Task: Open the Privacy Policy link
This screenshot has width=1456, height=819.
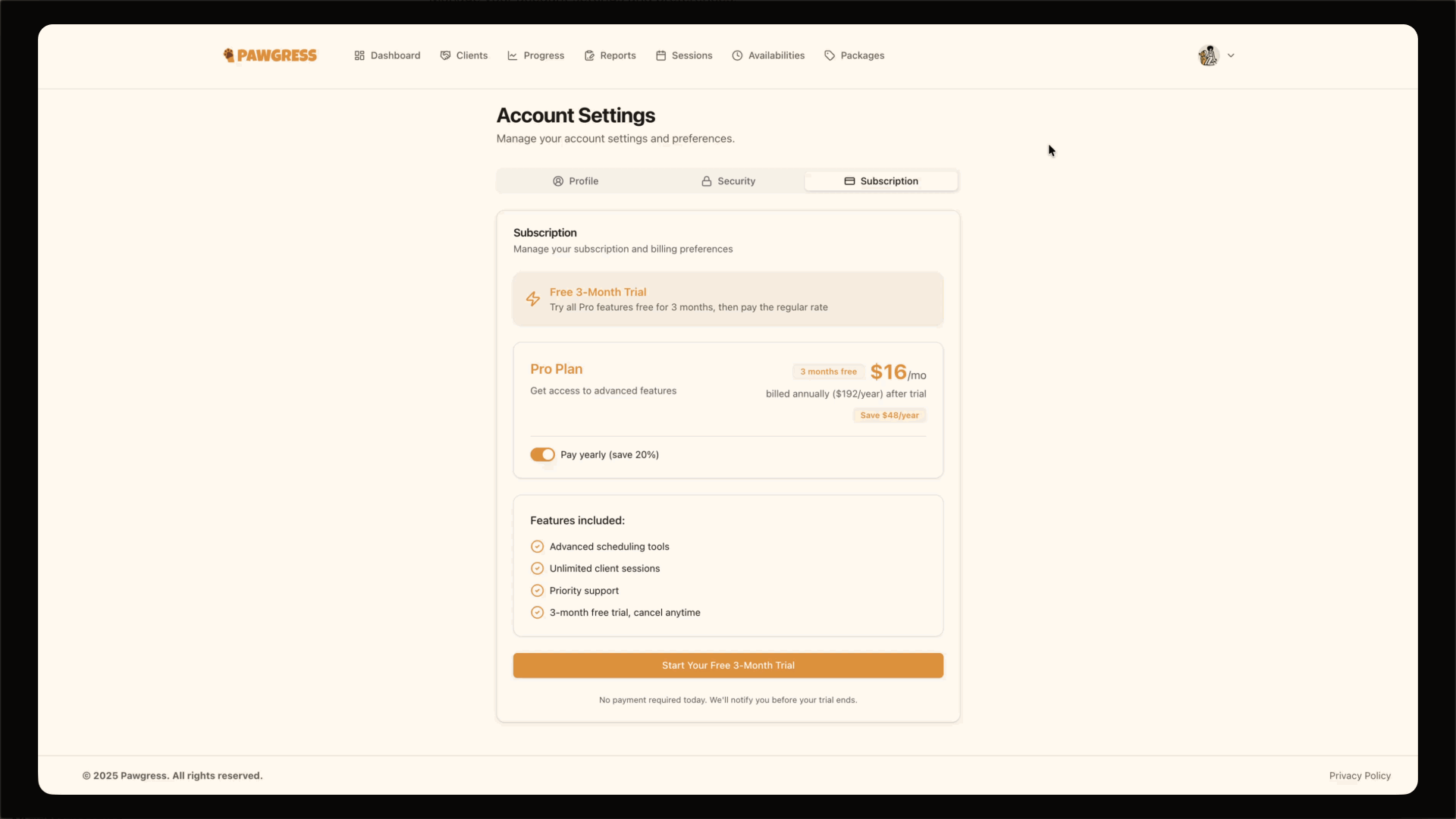Action: 1359,775
